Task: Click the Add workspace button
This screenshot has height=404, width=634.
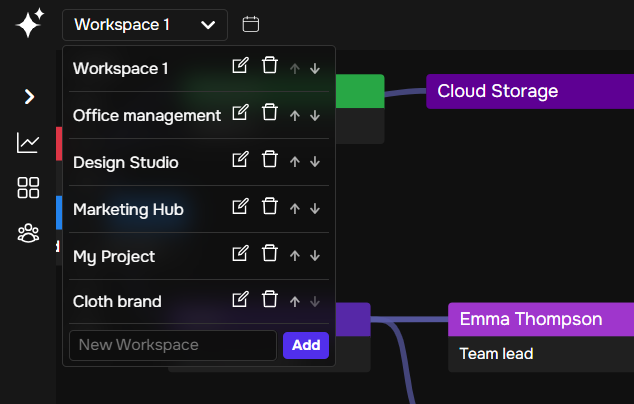Action: (306, 345)
